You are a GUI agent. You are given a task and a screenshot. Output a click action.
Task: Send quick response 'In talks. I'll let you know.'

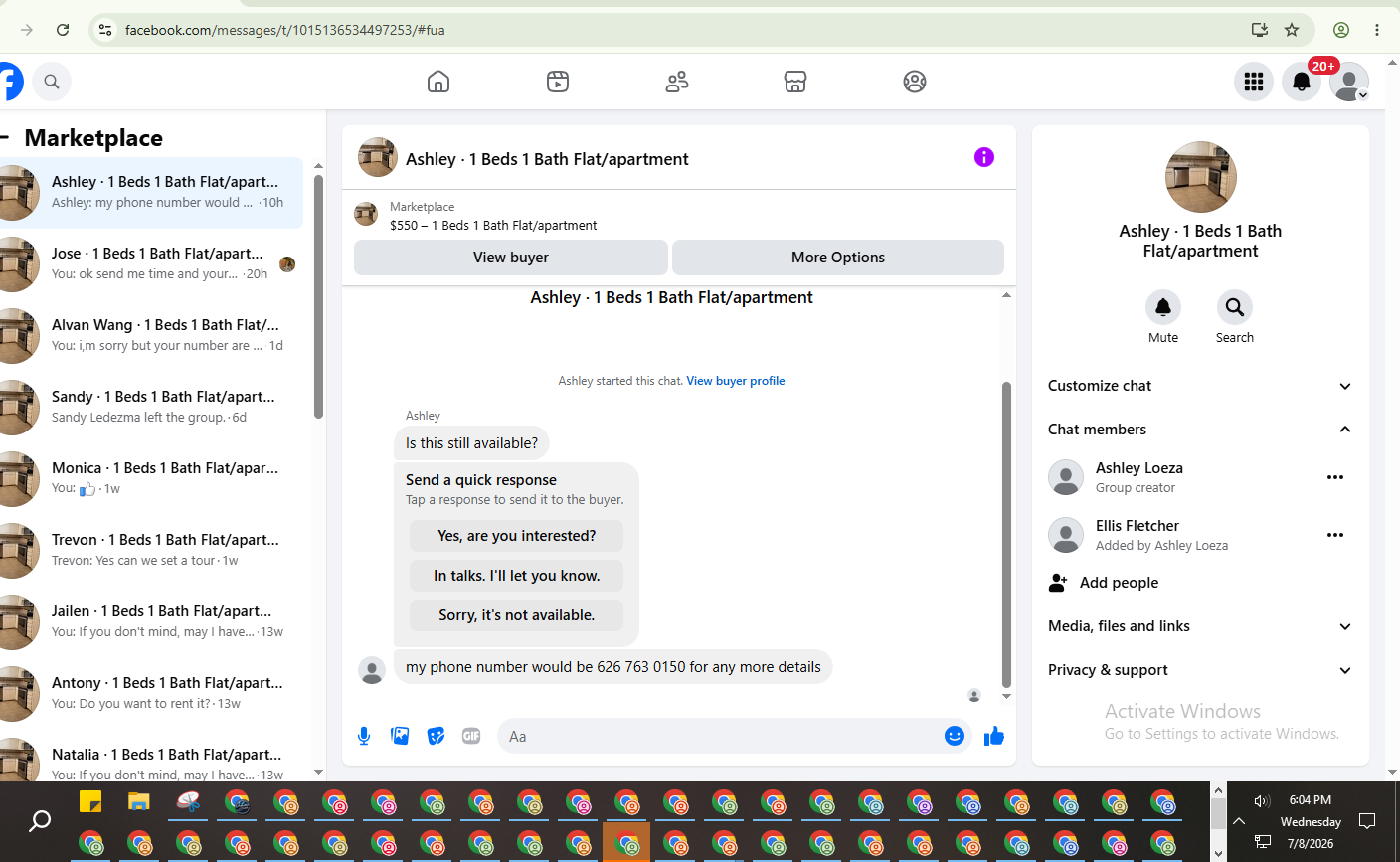(517, 576)
